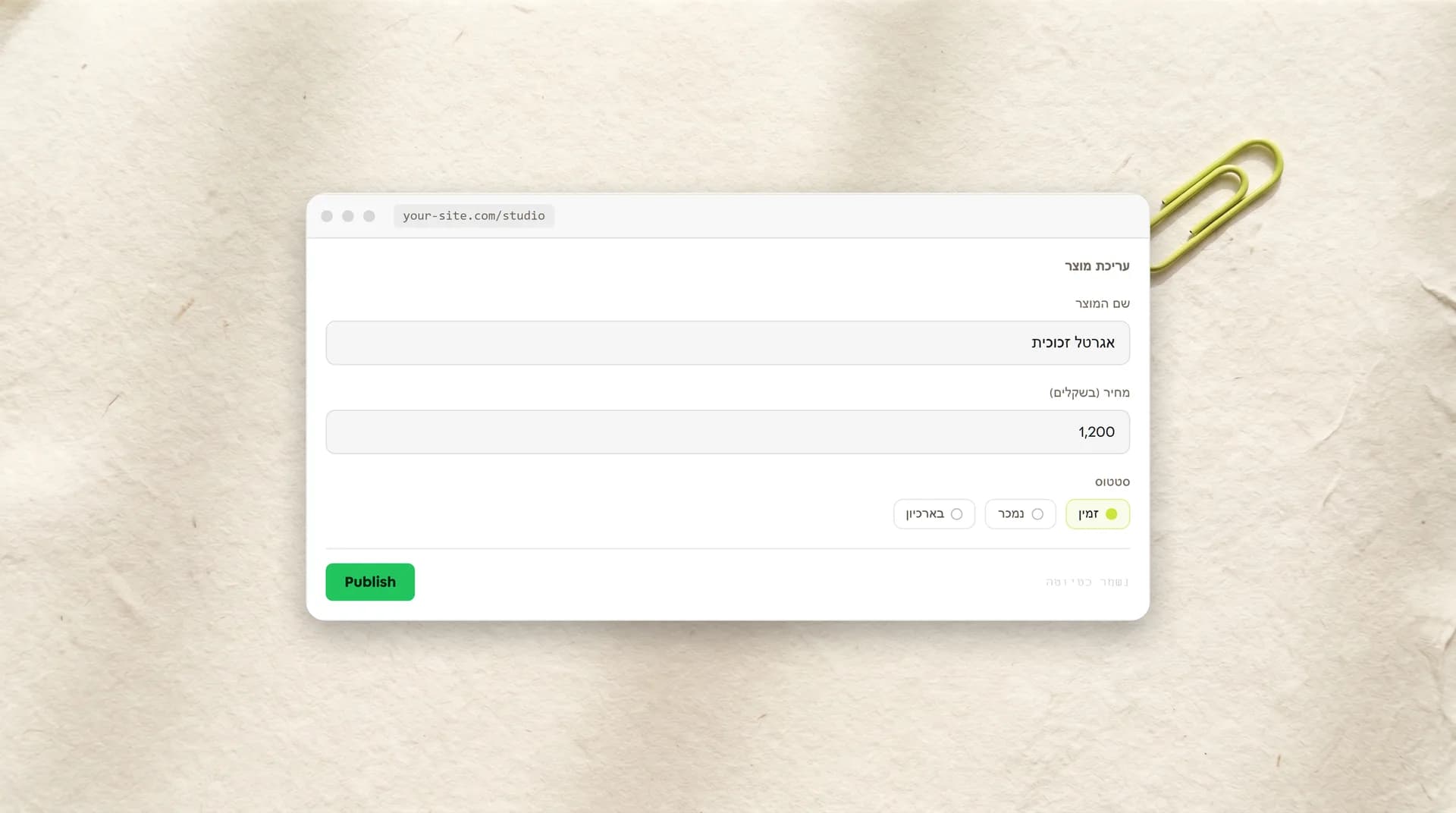Focus the price field showing 1,200
The image size is (1456, 813).
[x=728, y=432]
